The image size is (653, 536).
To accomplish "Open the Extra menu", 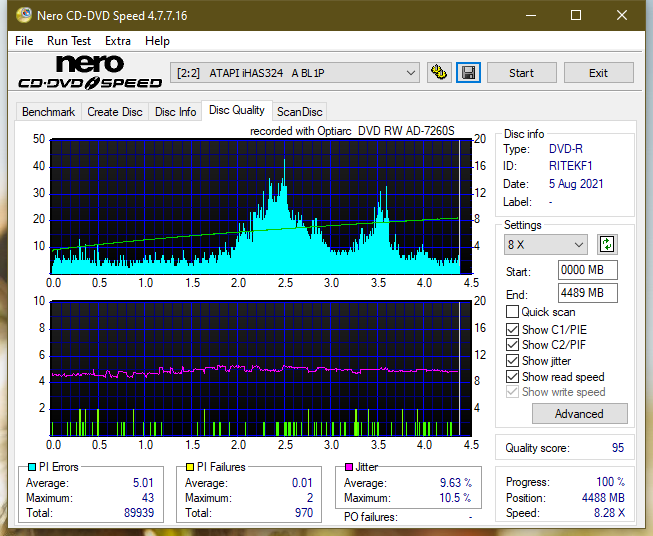I will (x=118, y=41).
